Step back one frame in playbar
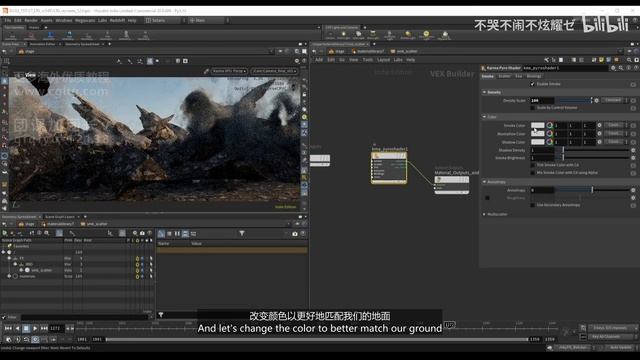This screenshot has height=360, width=640. click(17, 328)
